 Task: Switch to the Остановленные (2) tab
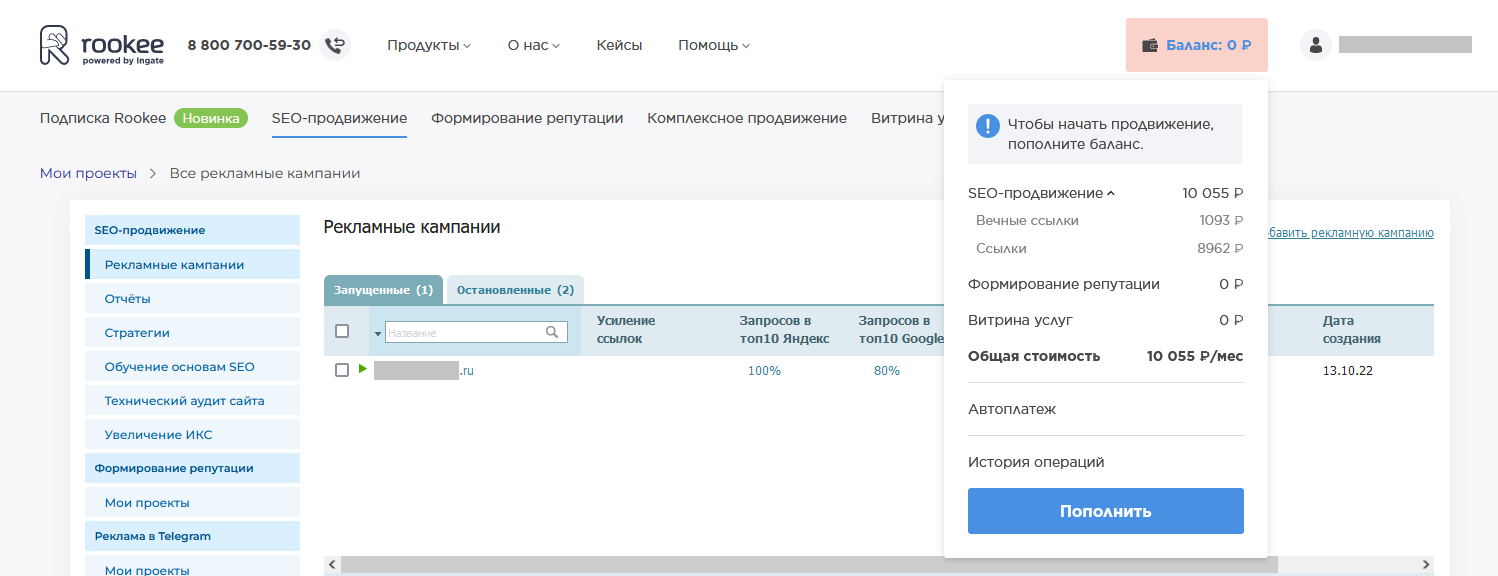(x=515, y=290)
